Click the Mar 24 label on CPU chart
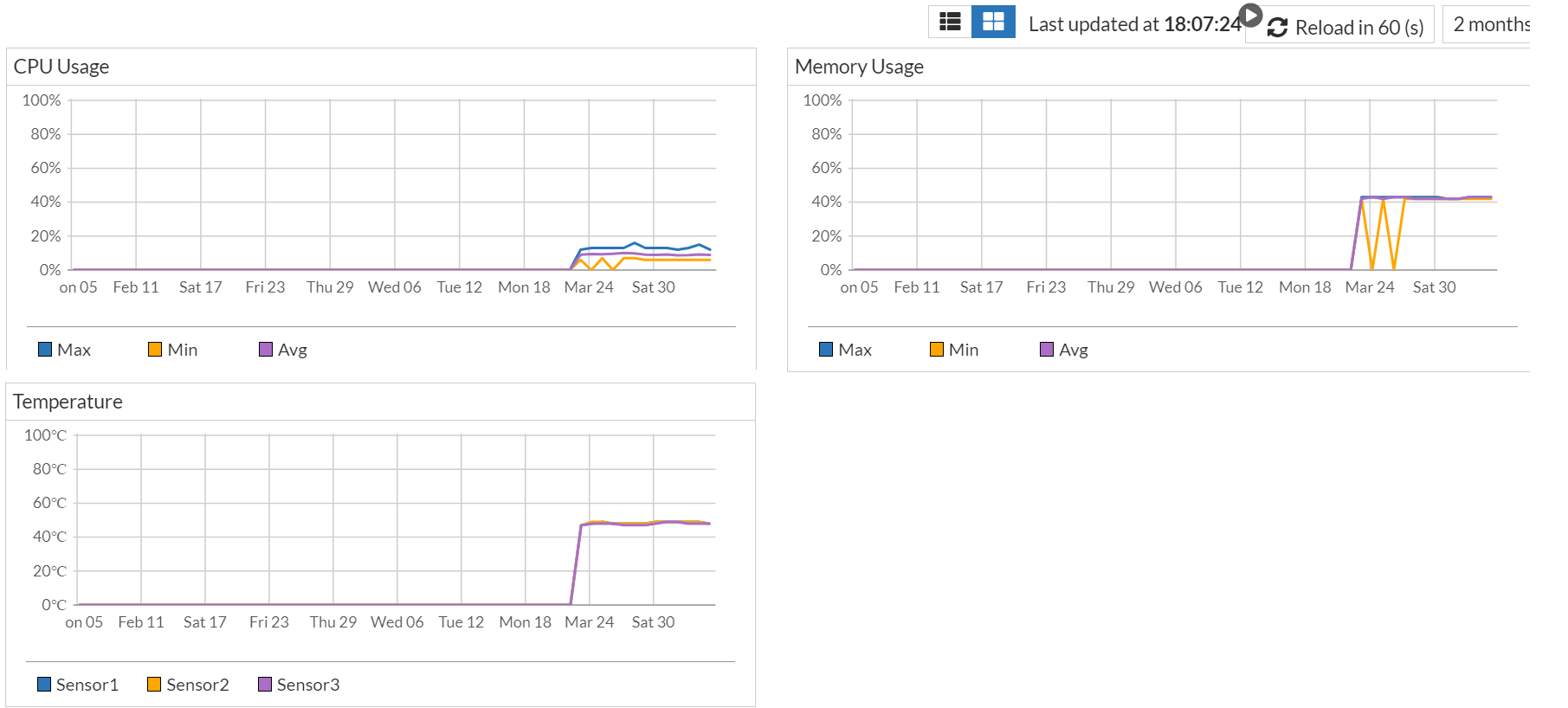This screenshot has width=1568, height=708. [589, 287]
